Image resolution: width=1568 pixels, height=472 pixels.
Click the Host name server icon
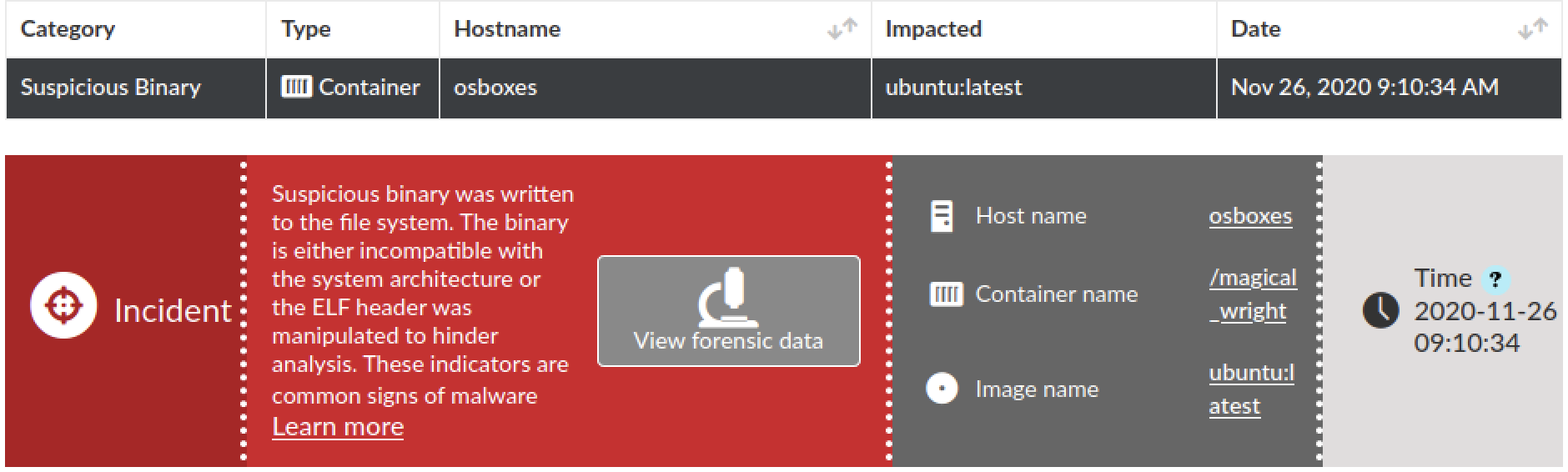pos(942,216)
